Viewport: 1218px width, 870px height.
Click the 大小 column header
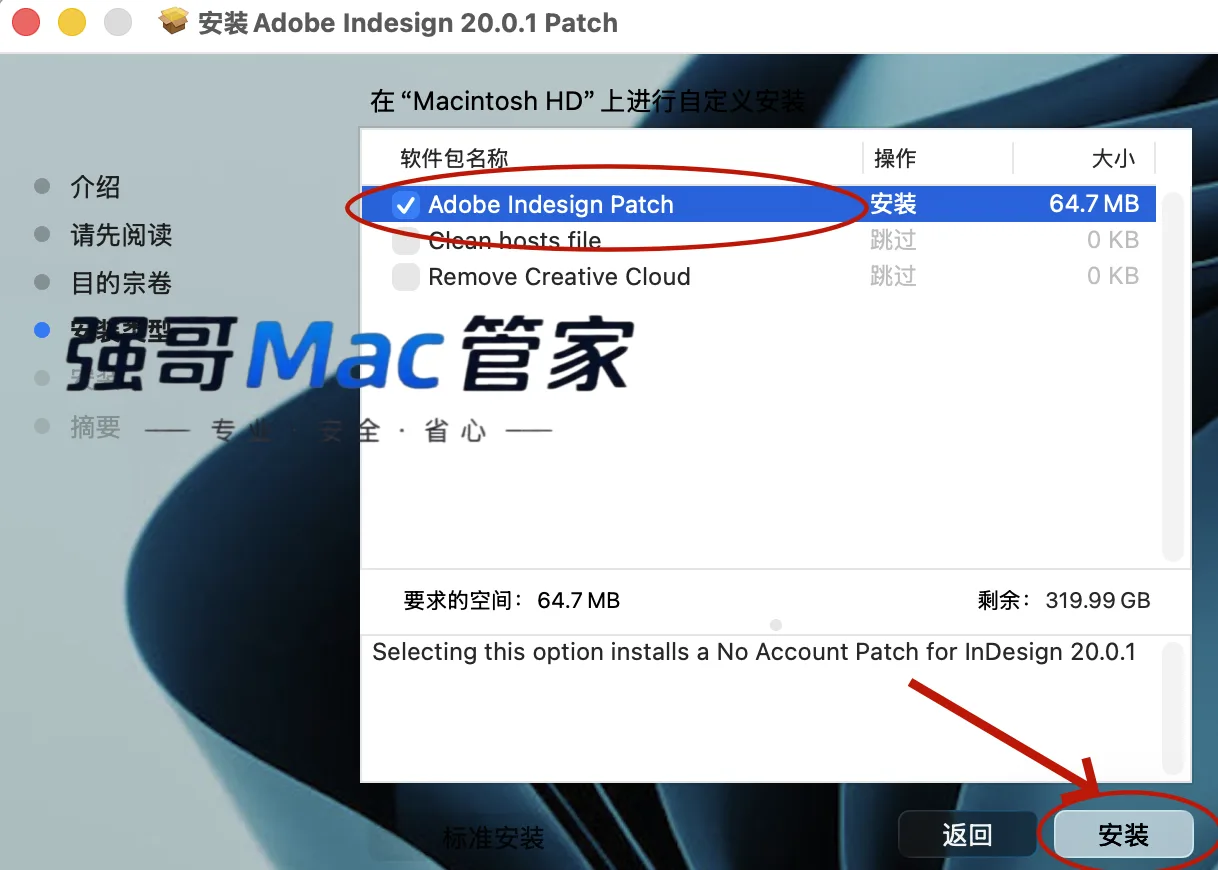1113,158
